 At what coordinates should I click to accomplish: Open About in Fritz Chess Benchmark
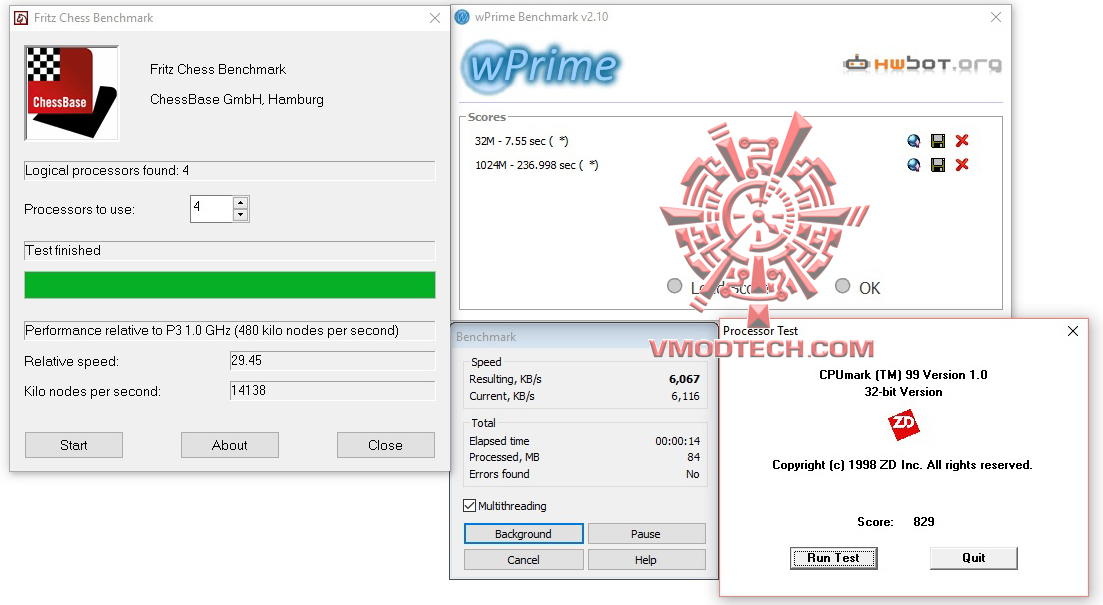point(230,445)
